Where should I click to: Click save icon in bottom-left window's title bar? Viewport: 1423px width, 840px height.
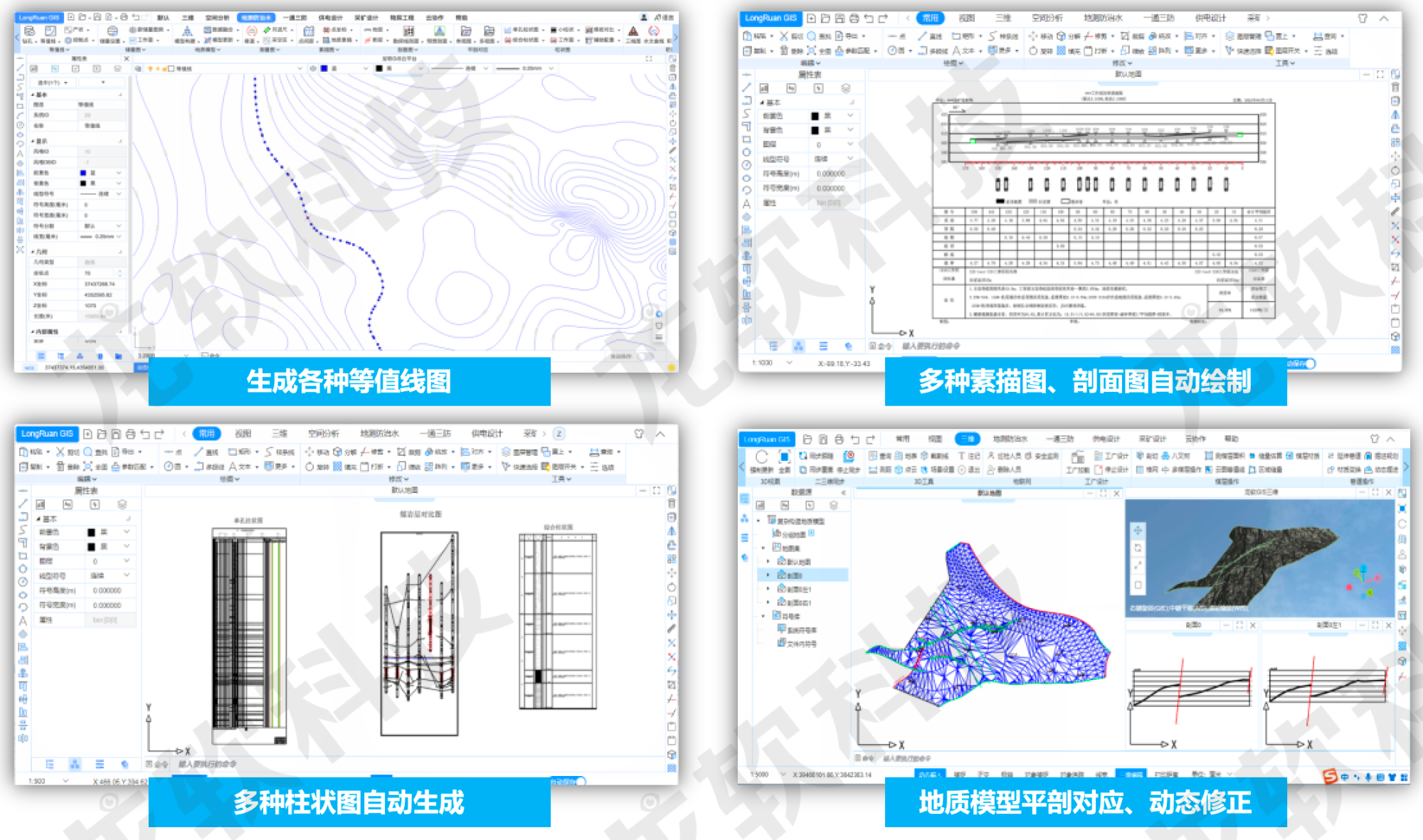(116, 434)
